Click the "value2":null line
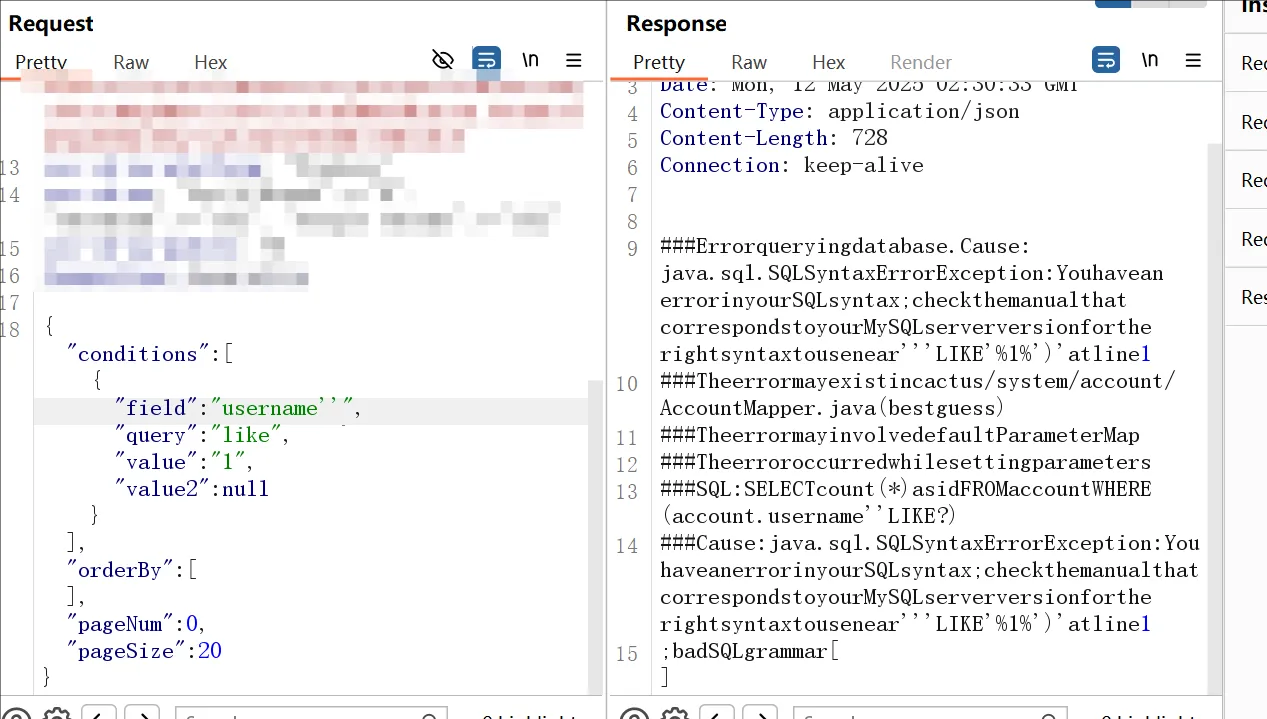Viewport: 1267px width, 719px height. pos(191,489)
